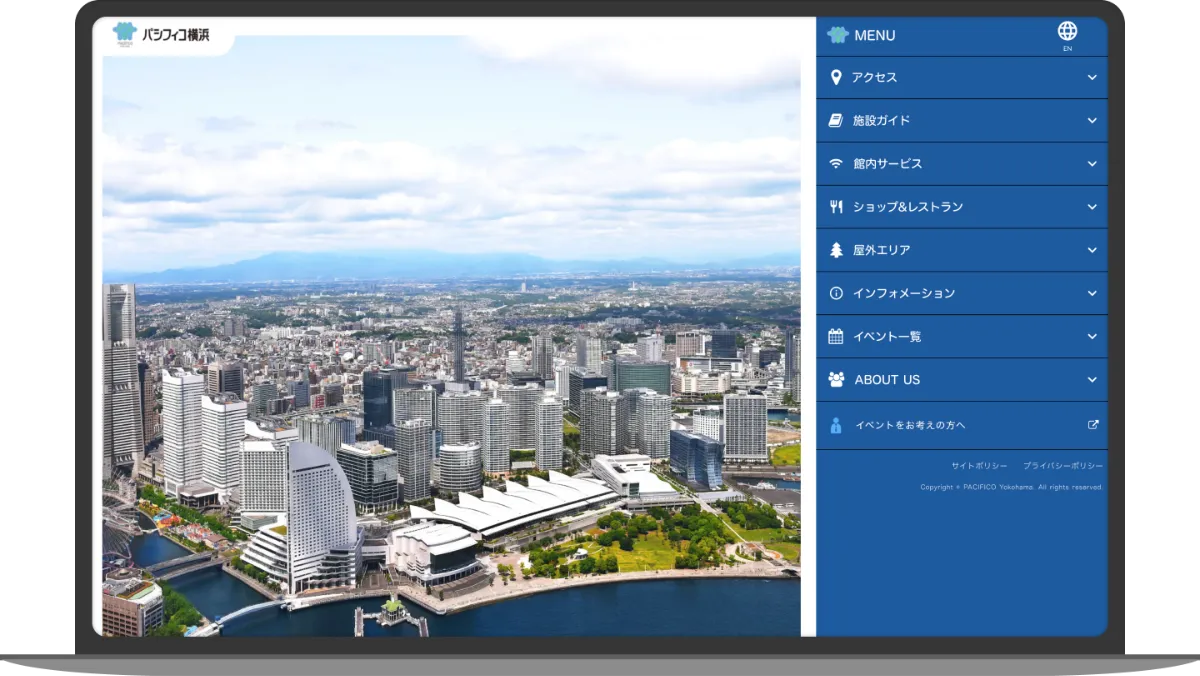Open the プライバシーポリシー link
Viewport: 1200px width, 676px height.
coord(1063,466)
